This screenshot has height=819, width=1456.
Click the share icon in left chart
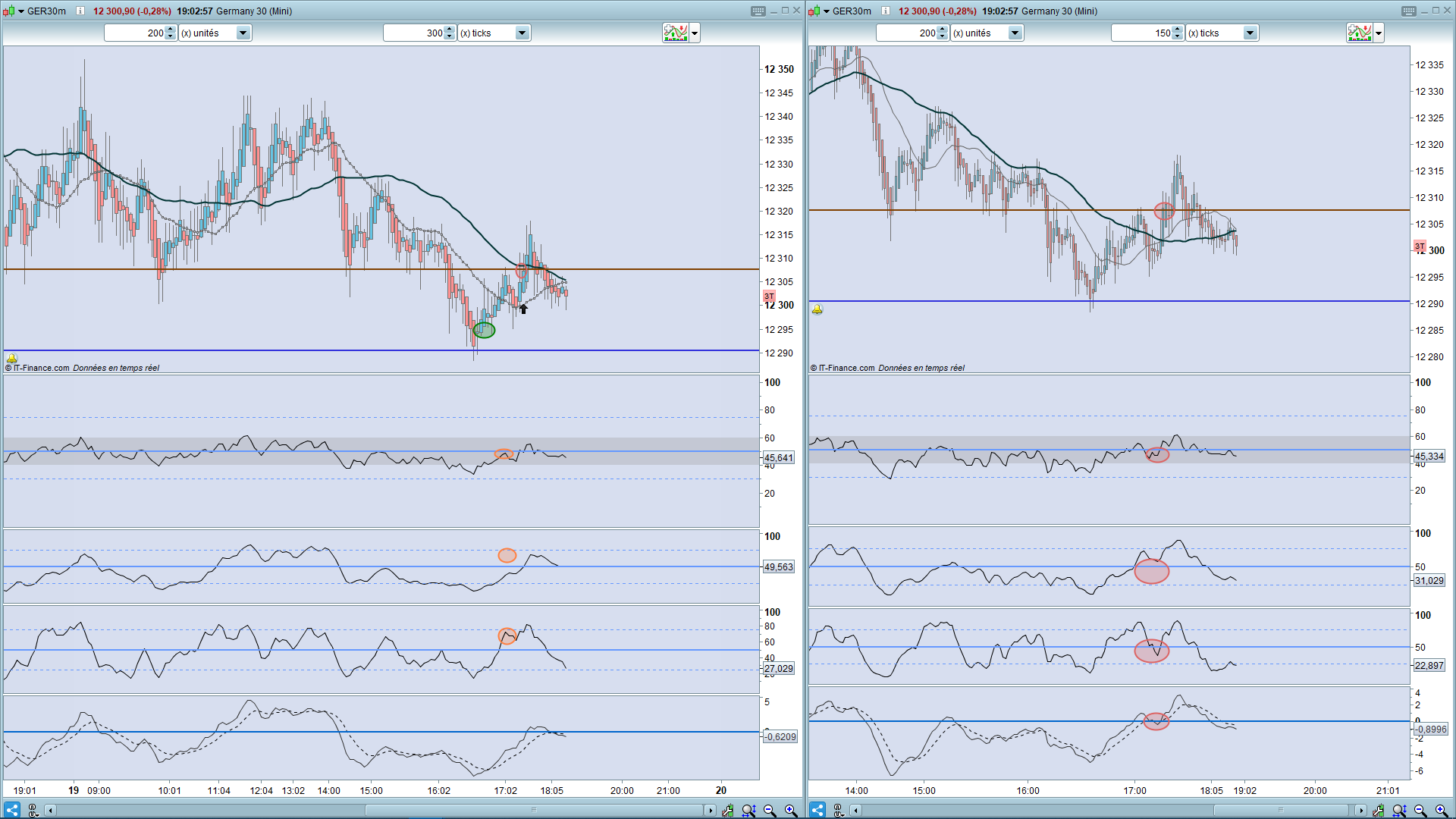[x=11, y=810]
